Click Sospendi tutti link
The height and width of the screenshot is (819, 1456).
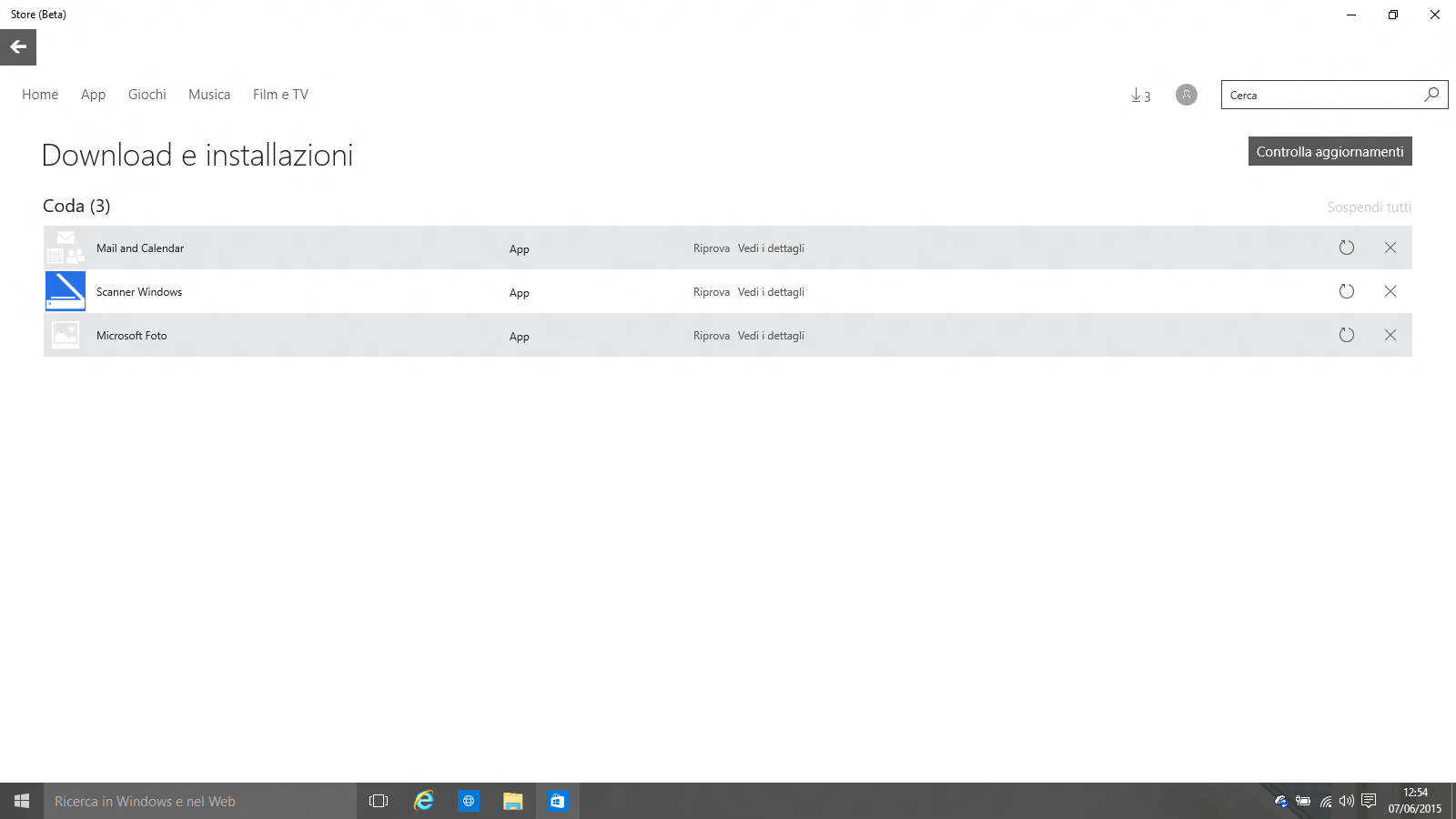coord(1369,207)
